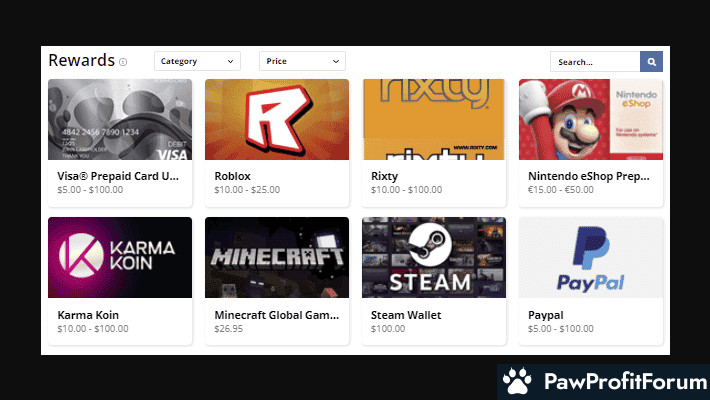Click the Karma Koin title link
Viewport: 710px width, 400px height.
[90, 315]
